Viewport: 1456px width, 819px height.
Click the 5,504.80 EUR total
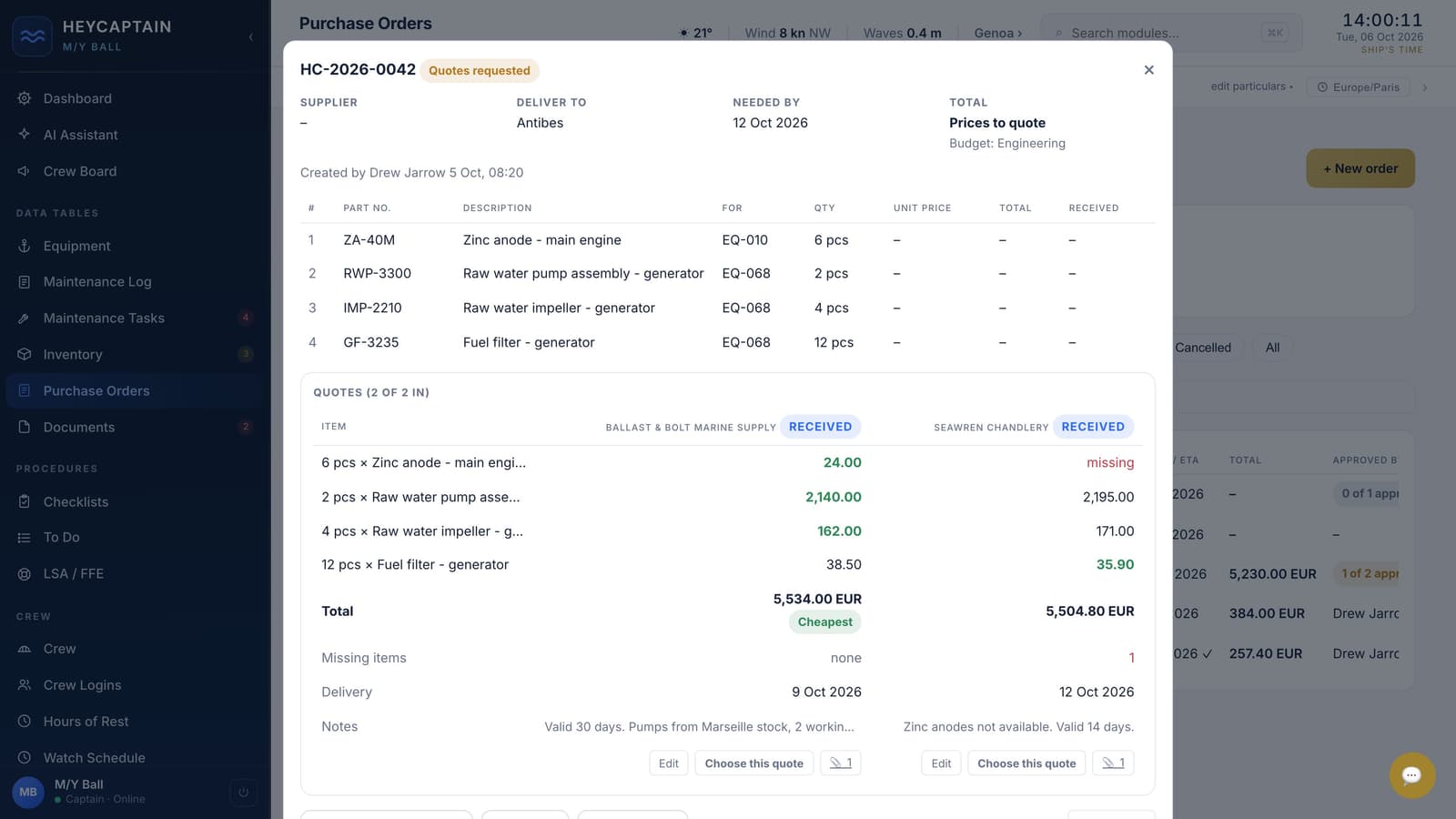tap(1089, 612)
